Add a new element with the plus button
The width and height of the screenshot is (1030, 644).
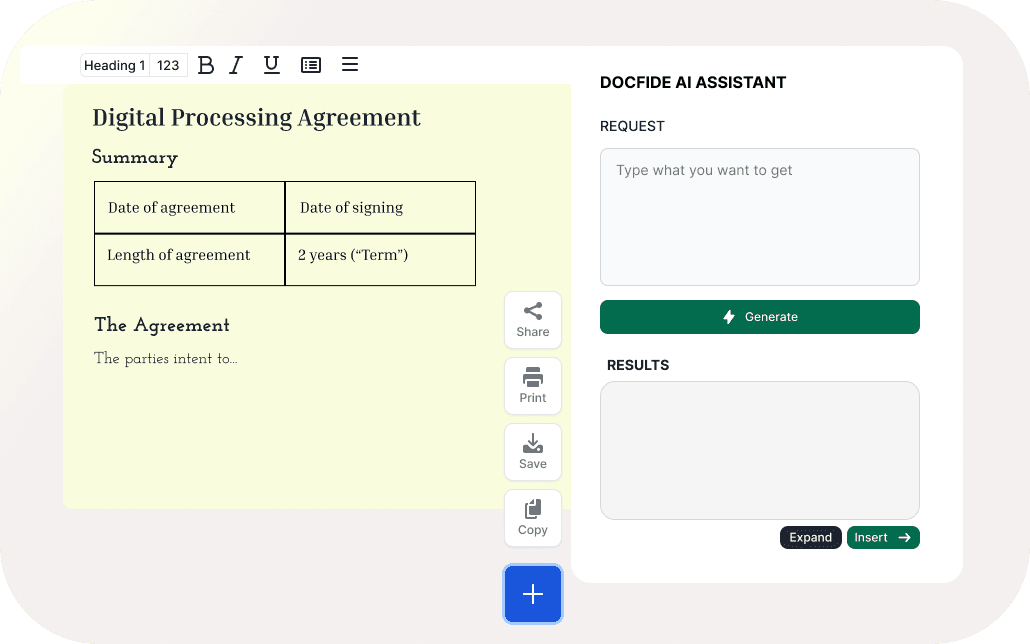pyautogui.click(x=532, y=593)
